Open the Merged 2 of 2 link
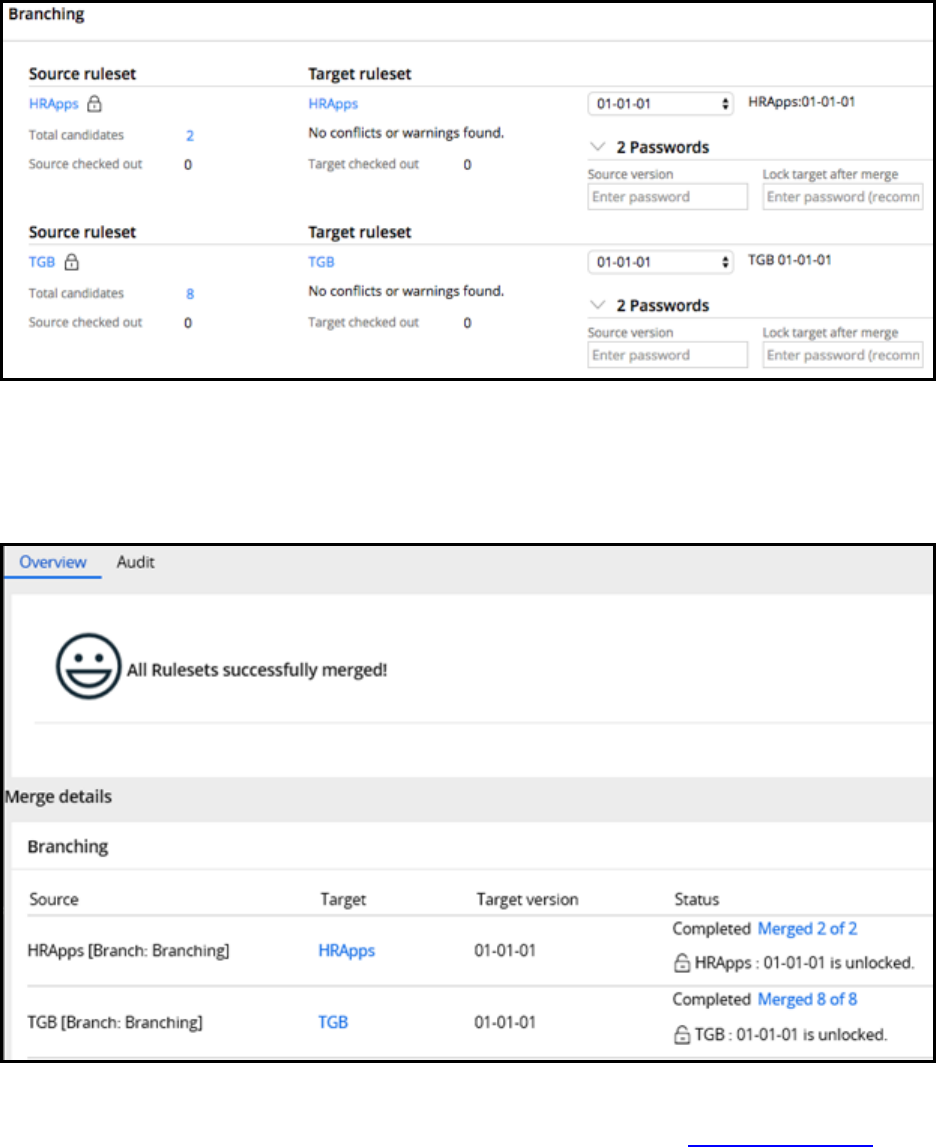Viewport: 936px width, 1147px height. coord(807,928)
